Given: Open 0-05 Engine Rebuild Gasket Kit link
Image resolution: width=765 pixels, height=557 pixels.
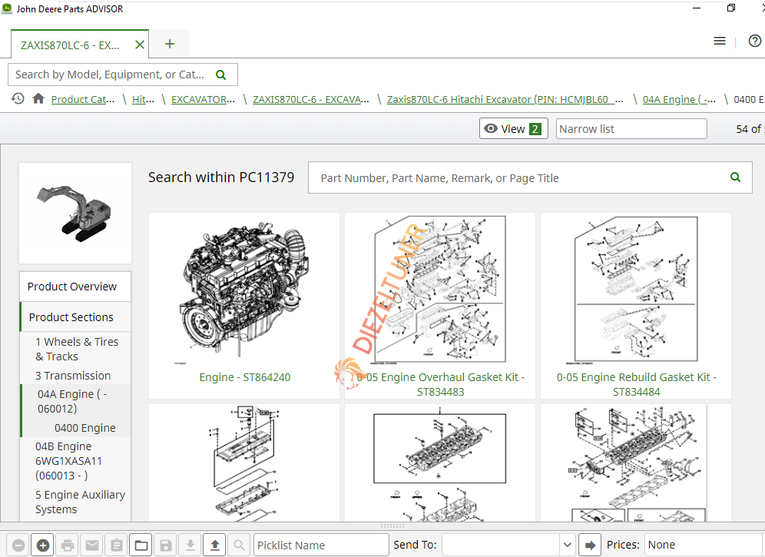Looking at the screenshot, I should point(636,384).
